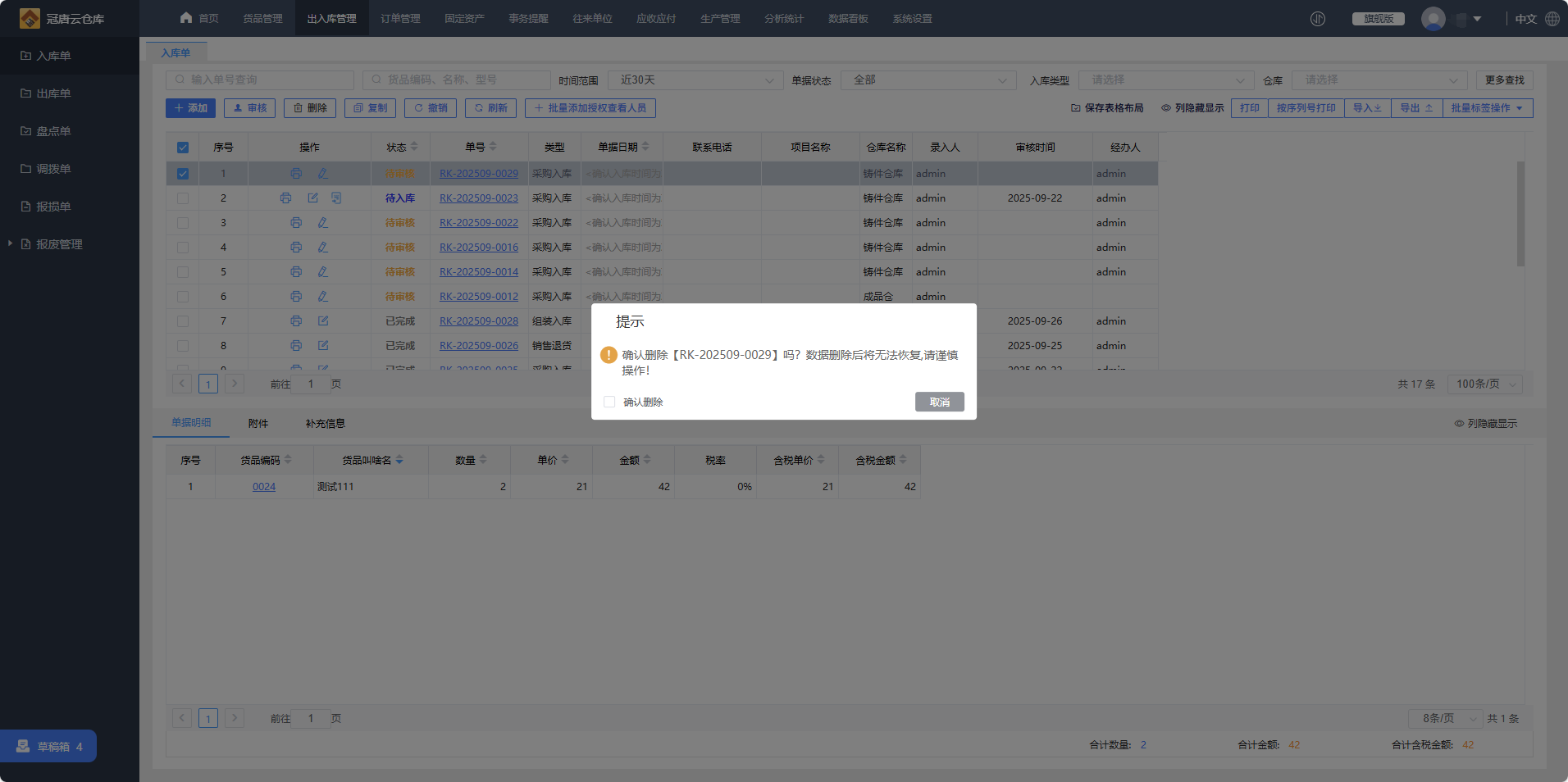Click print icon in row RK-202509-0026
The height and width of the screenshot is (782, 1568).
click(296, 346)
